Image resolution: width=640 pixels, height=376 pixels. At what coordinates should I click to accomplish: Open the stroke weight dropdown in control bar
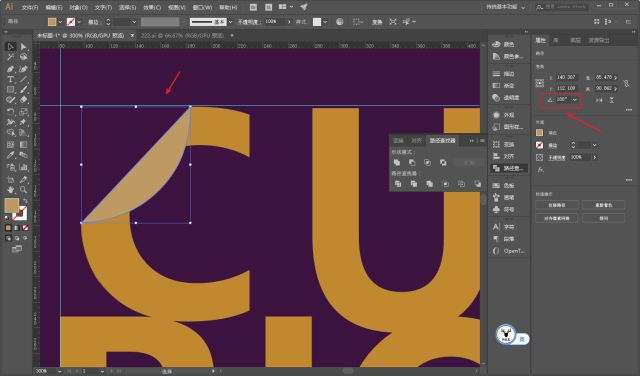coord(134,22)
